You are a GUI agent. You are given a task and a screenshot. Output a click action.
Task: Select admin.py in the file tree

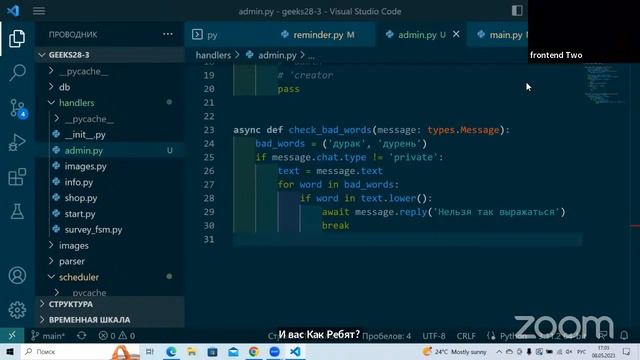click(109, 151)
